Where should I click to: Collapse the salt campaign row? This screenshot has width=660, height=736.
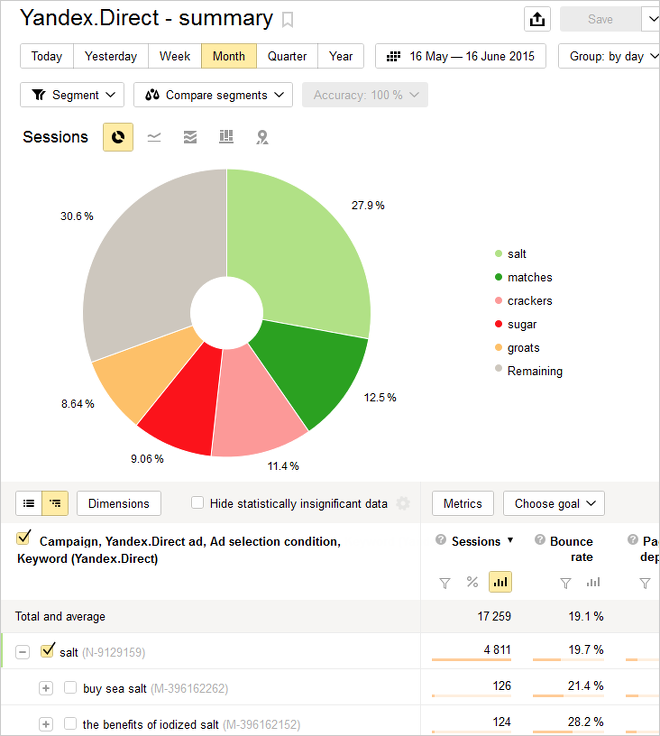(x=22, y=652)
